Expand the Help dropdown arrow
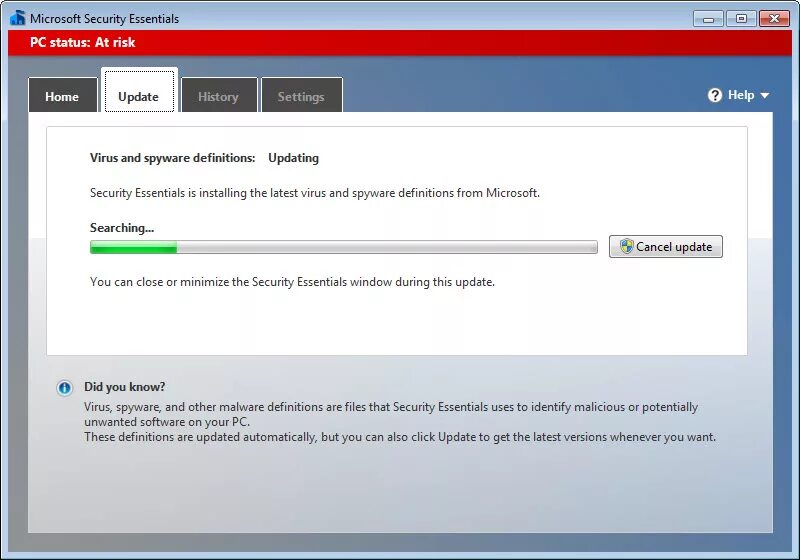The image size is (800, 560). tap(764, 95)
